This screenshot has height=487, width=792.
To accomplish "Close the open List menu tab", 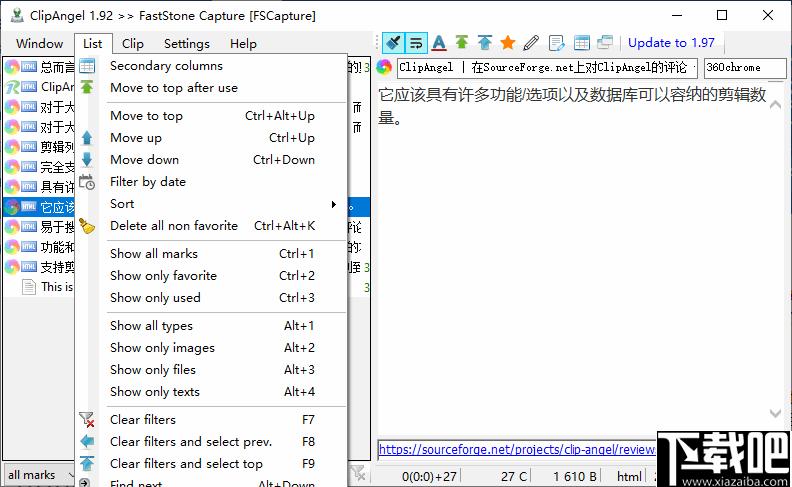I will [92, 43].
